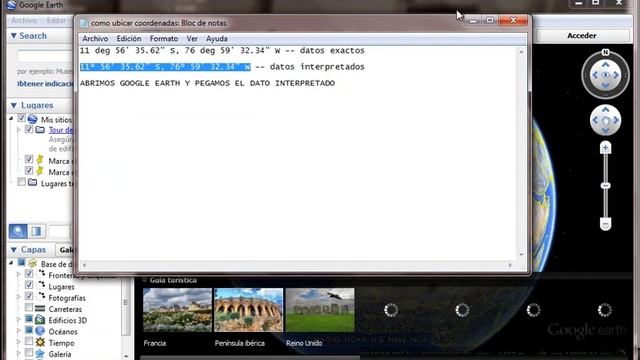Click the Tour folder icon
Screen dimensions: 640x360
click(40, 130)
